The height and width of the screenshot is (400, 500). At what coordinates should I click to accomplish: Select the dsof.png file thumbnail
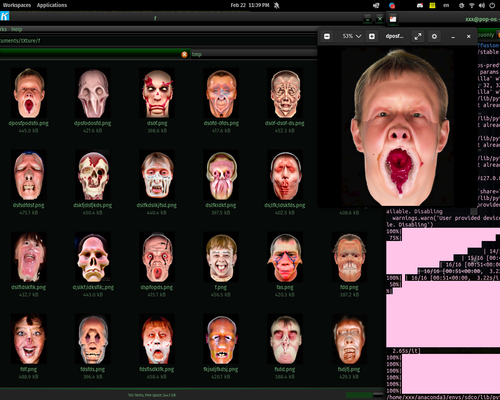(x=157, y=93)
